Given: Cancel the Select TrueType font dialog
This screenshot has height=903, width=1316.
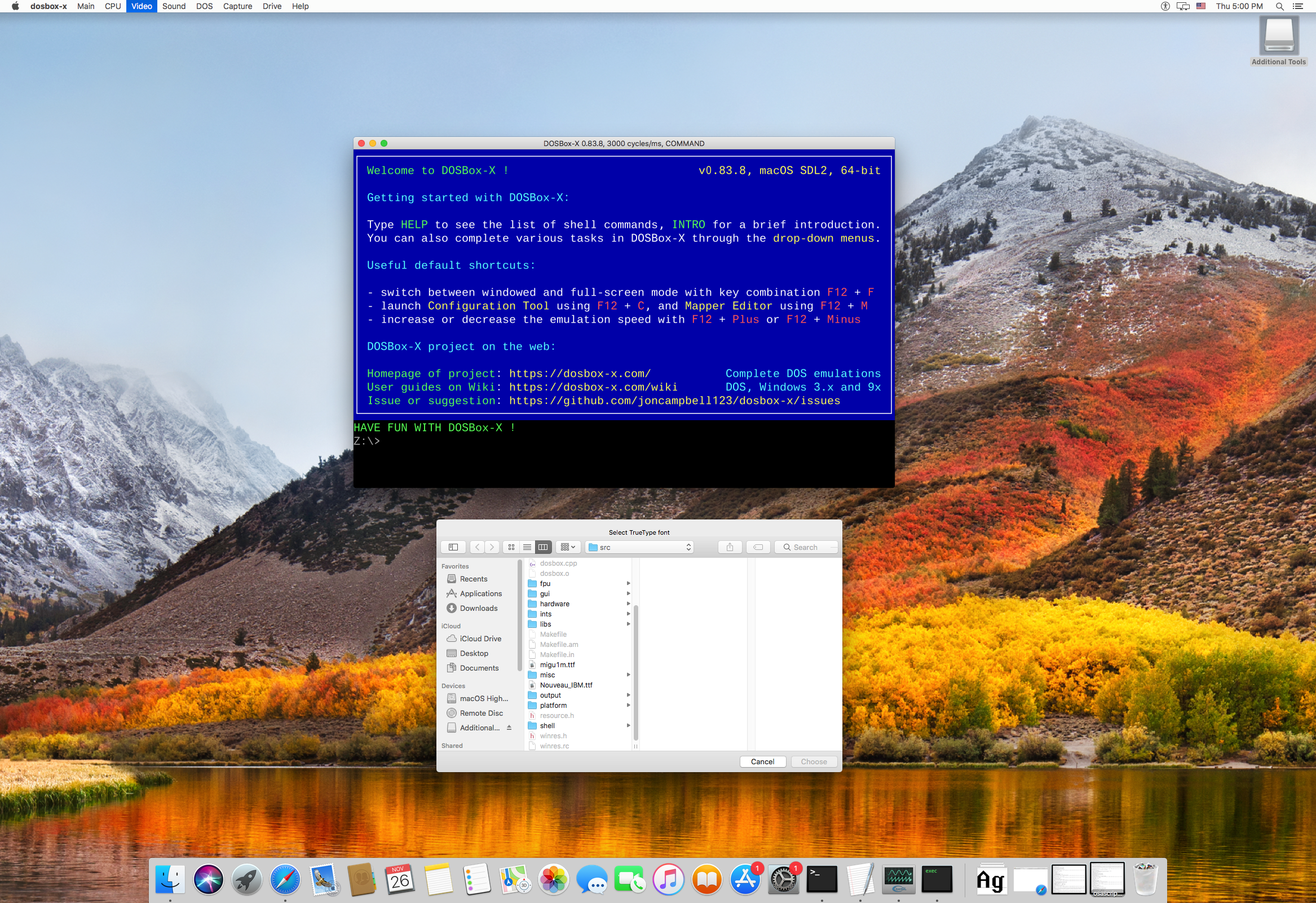Looking at the screenshot, I should point(762,762).
